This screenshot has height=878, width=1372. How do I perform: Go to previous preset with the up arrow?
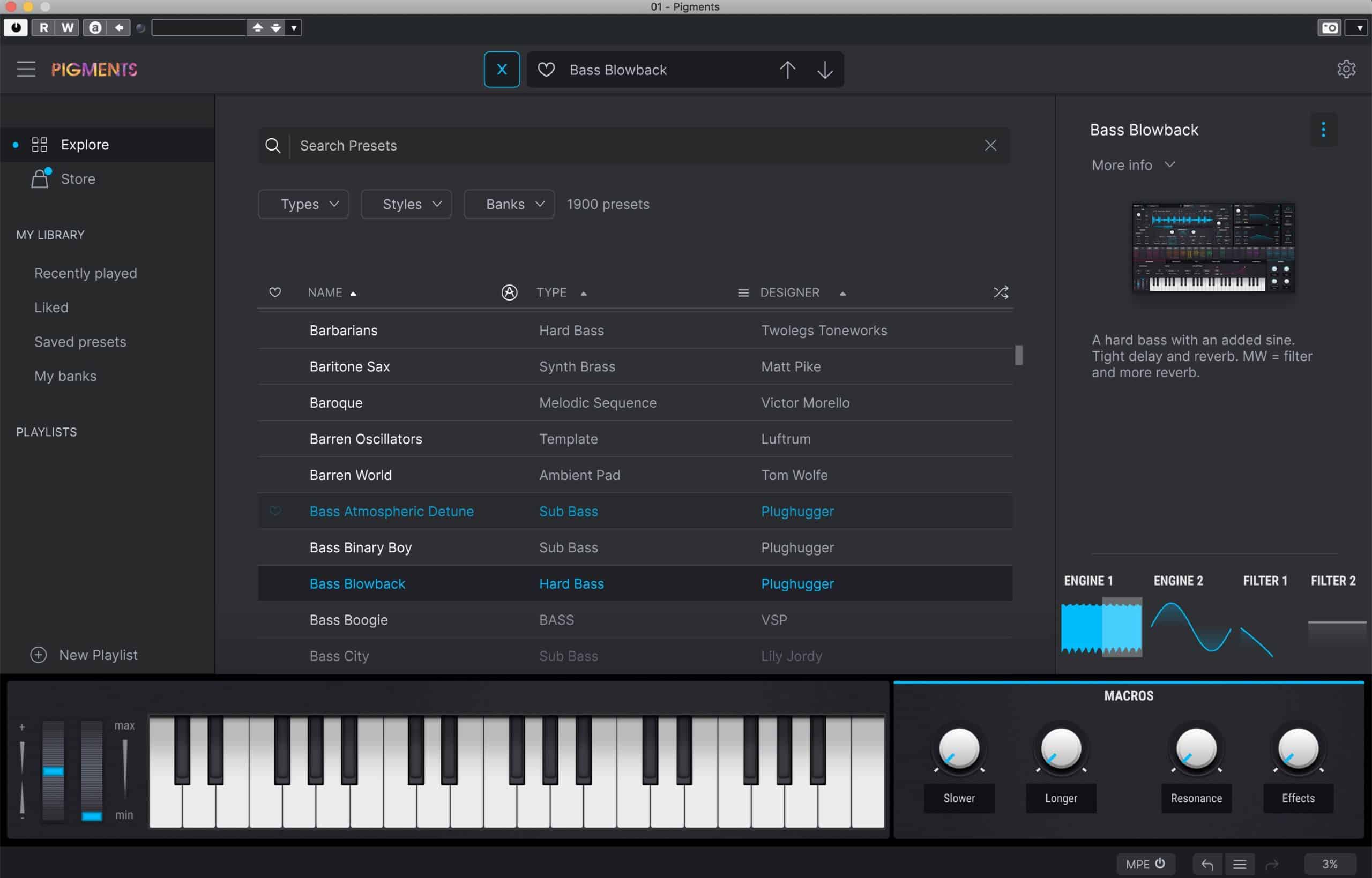pos(787,70)
